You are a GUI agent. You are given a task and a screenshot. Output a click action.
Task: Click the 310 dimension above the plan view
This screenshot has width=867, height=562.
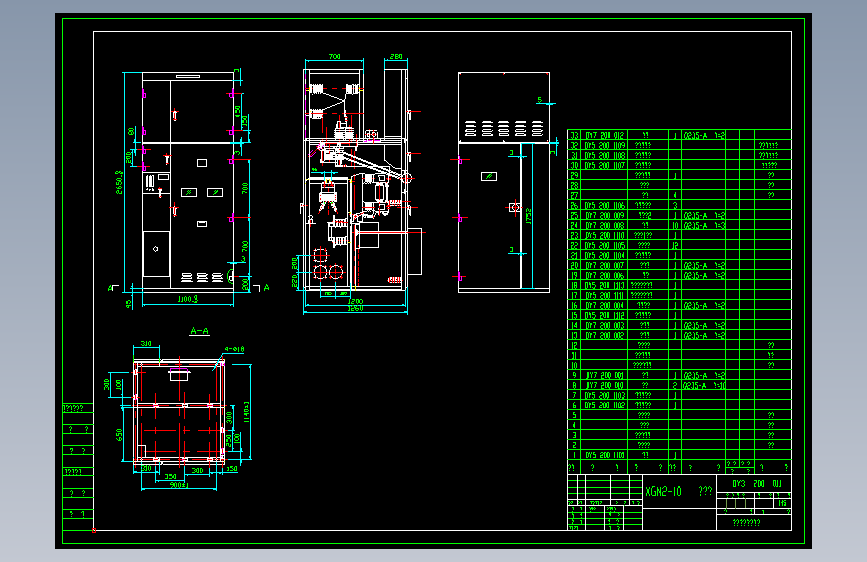pyautogui.click(x=146, y=344)
